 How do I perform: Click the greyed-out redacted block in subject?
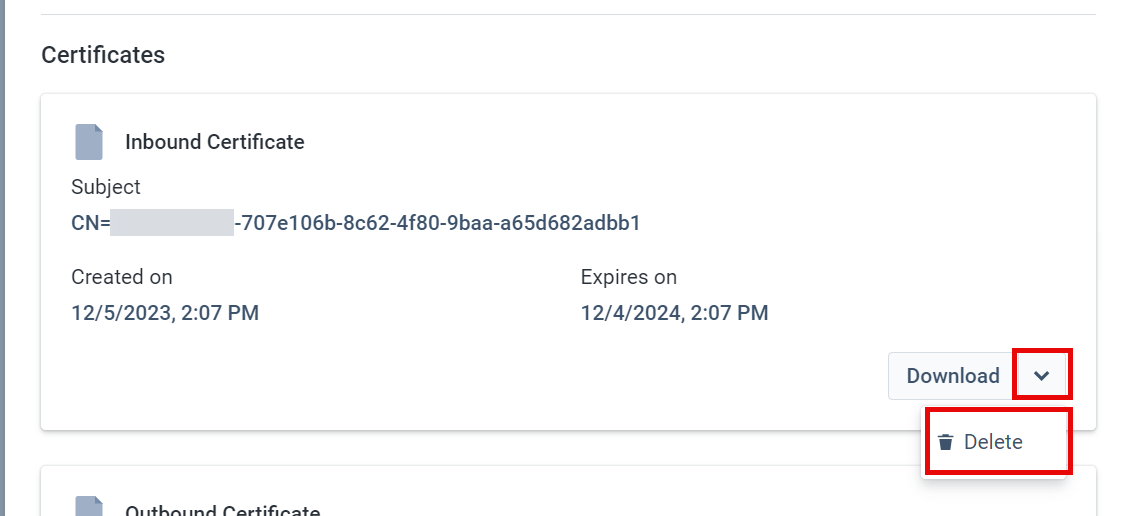(172, 223)
